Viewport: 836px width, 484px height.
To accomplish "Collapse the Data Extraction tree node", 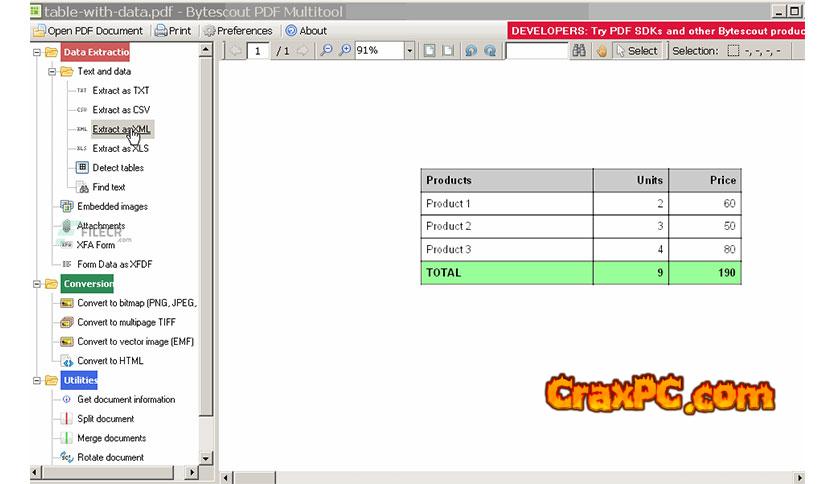I will point(37,52).
